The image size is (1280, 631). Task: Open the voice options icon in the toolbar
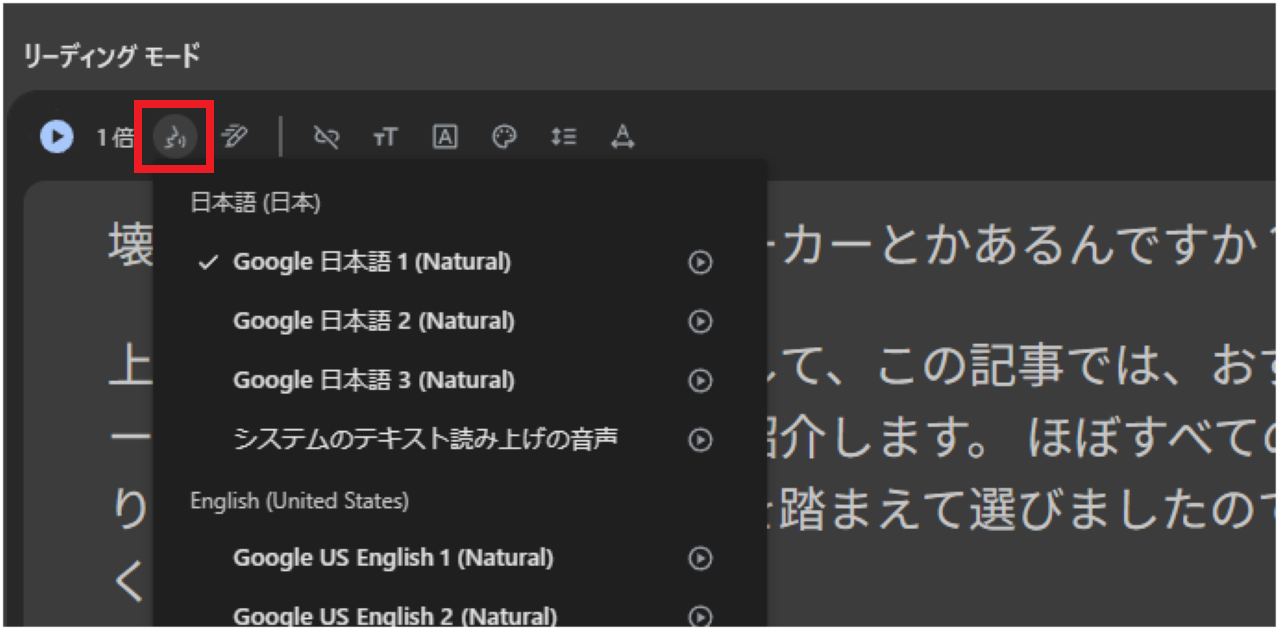(x=173, y=137)
